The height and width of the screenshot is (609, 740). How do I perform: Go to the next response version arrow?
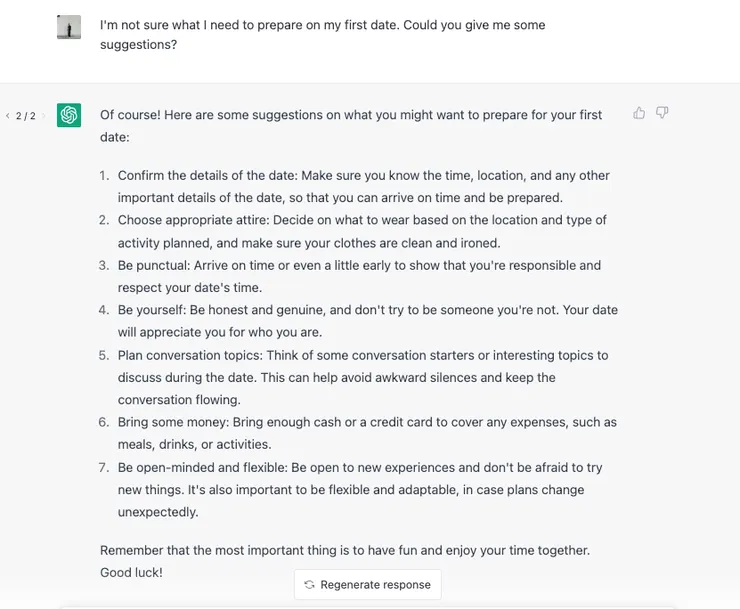(43, 116)
